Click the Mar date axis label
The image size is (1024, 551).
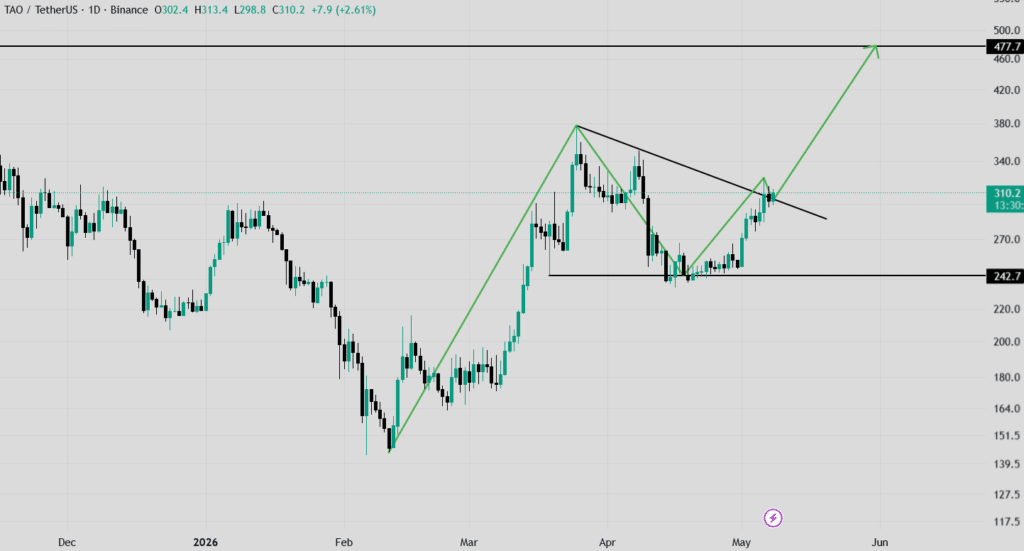coord(469,543)
